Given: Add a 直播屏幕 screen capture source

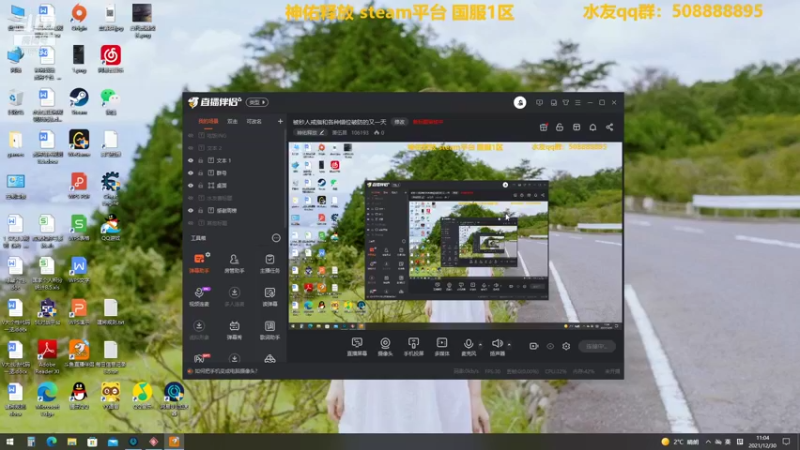Looking at the screenshot, I should pyautogui.click(x=357, y=346).
